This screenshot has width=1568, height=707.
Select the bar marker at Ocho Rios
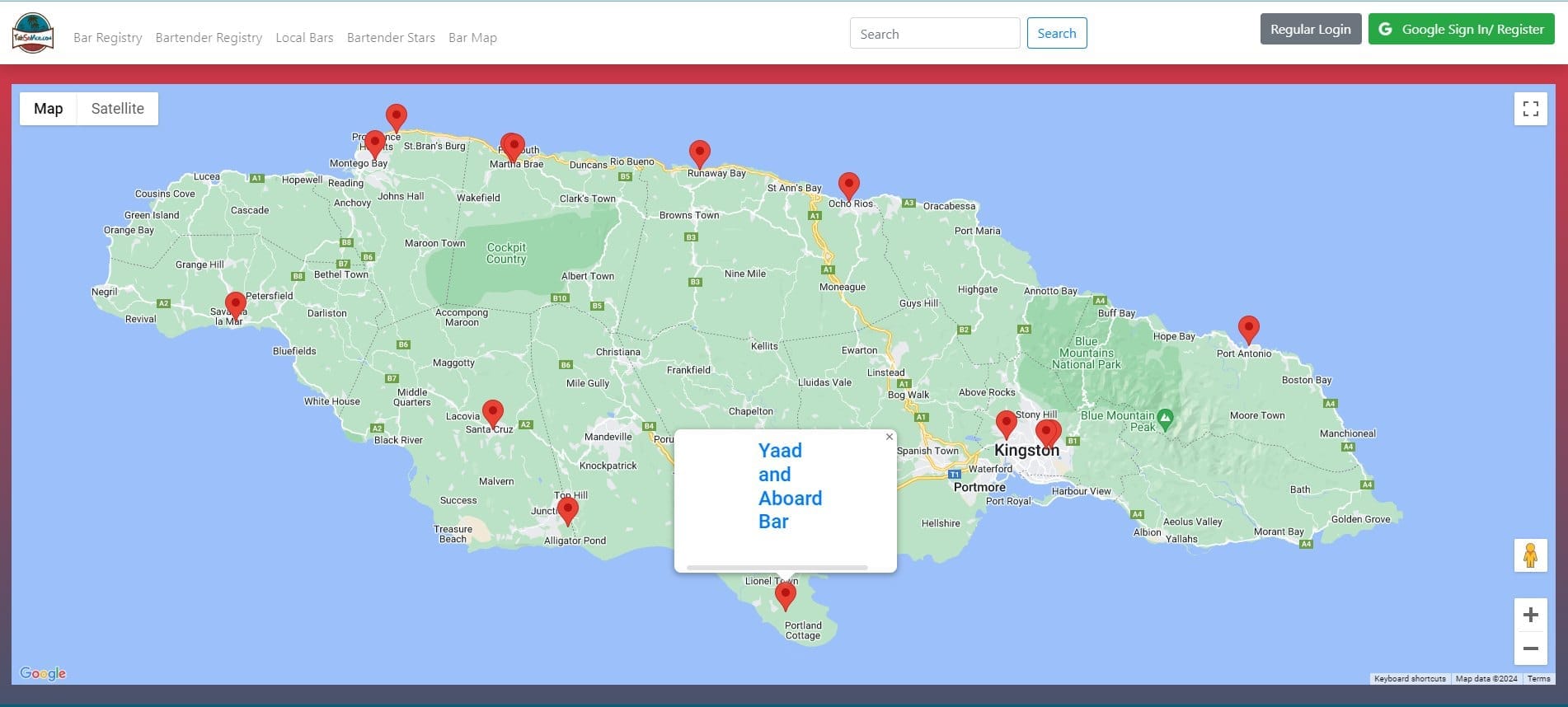849,186
